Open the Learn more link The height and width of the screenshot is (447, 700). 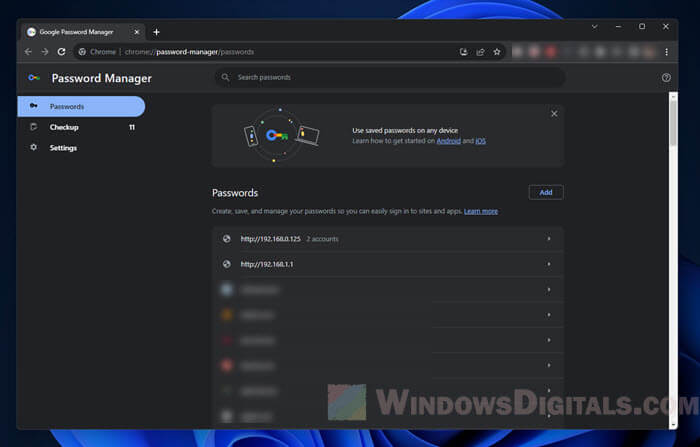click(x=481, y=211)
